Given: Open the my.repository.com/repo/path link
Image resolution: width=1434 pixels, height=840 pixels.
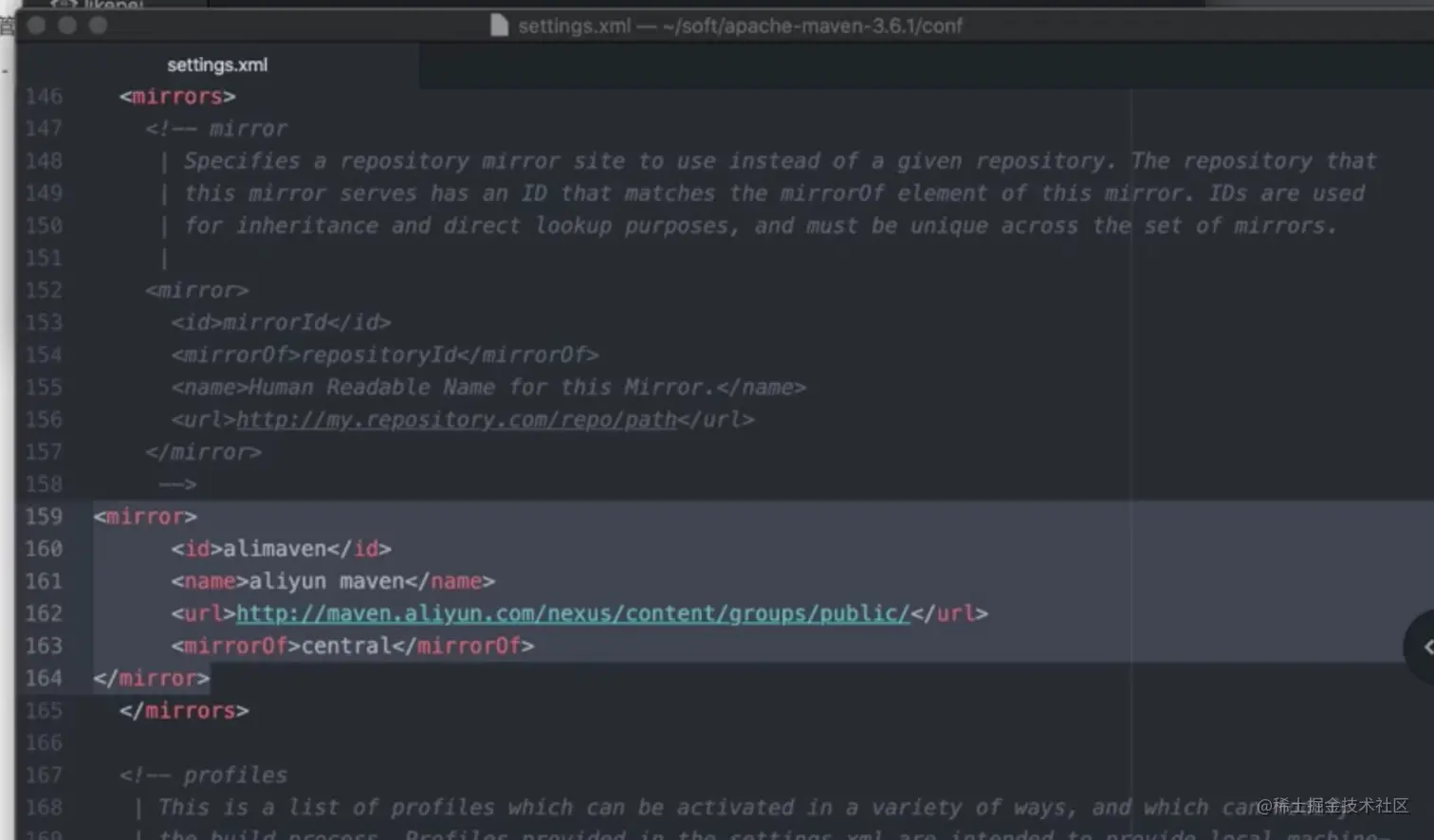Looking at the screenshot, I should 456,419.
